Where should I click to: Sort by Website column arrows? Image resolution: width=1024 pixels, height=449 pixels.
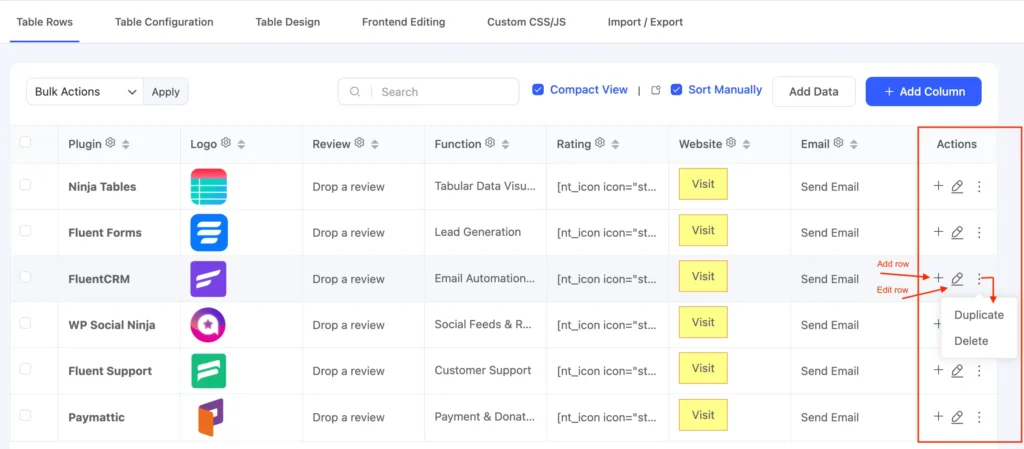tap(747, 144)
